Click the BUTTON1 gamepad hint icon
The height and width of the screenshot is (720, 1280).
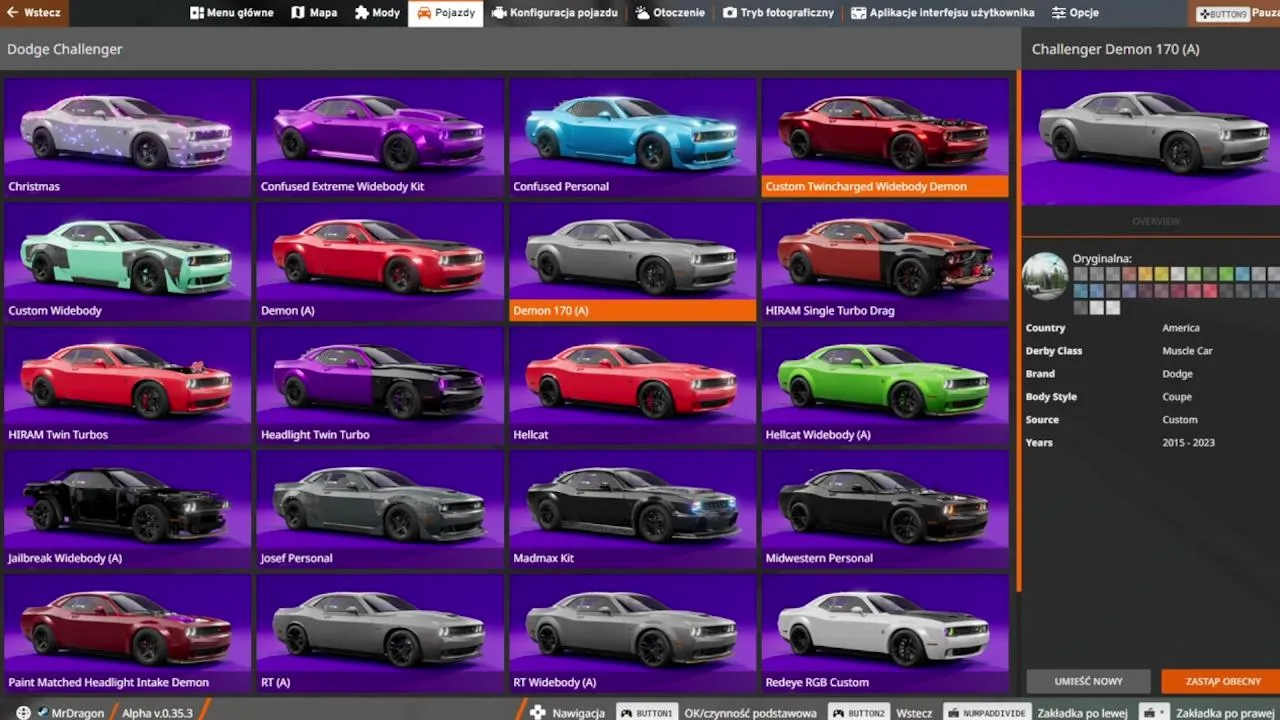(646, 713)
